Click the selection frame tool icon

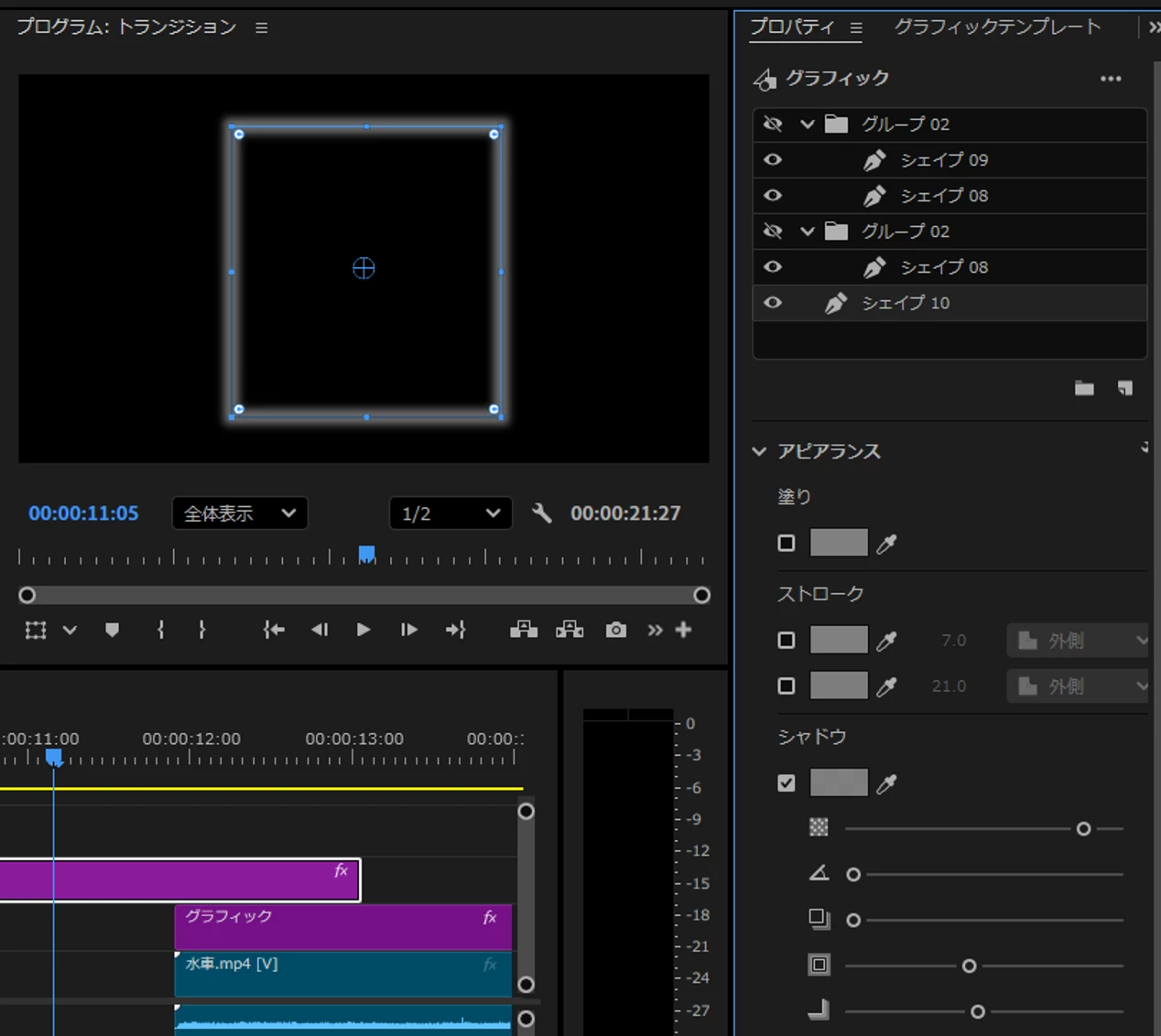coord(36,630)
